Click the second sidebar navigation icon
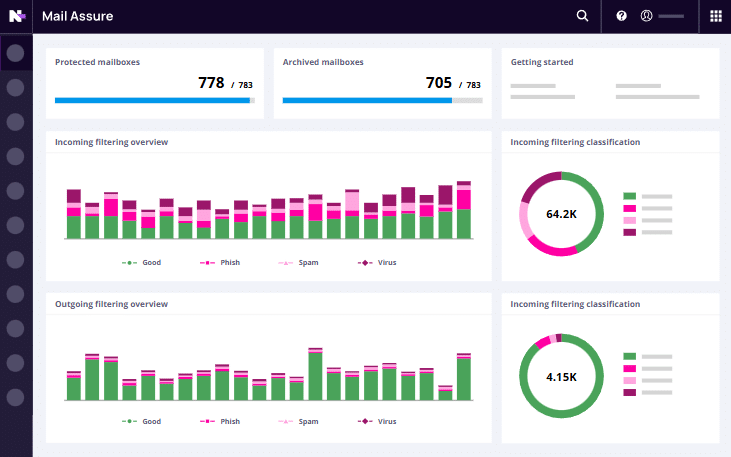 [x=15, y=87]
